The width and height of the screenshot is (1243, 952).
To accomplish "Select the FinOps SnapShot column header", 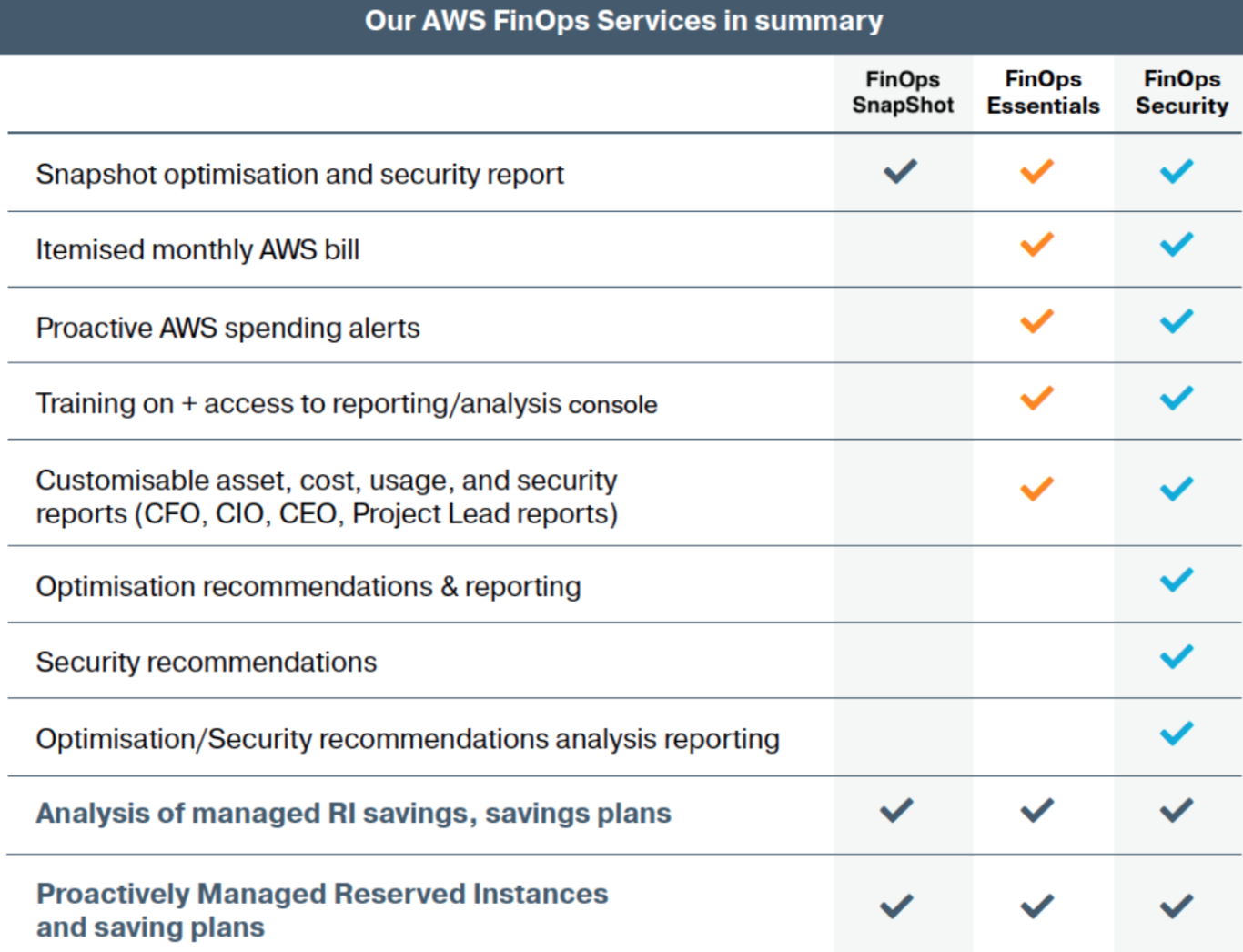I will pos(903,92).
